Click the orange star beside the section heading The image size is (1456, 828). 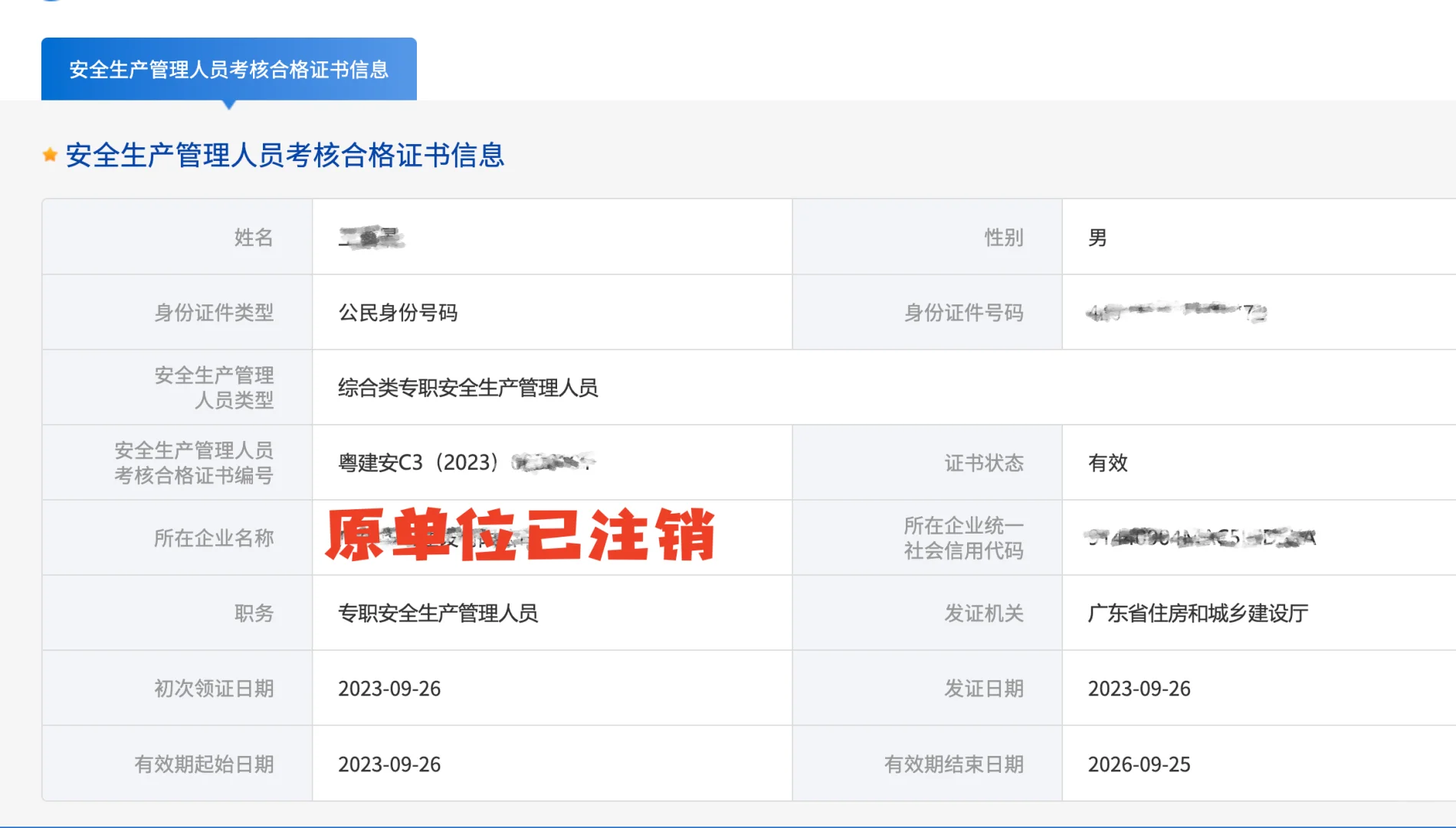pos(49,155)
